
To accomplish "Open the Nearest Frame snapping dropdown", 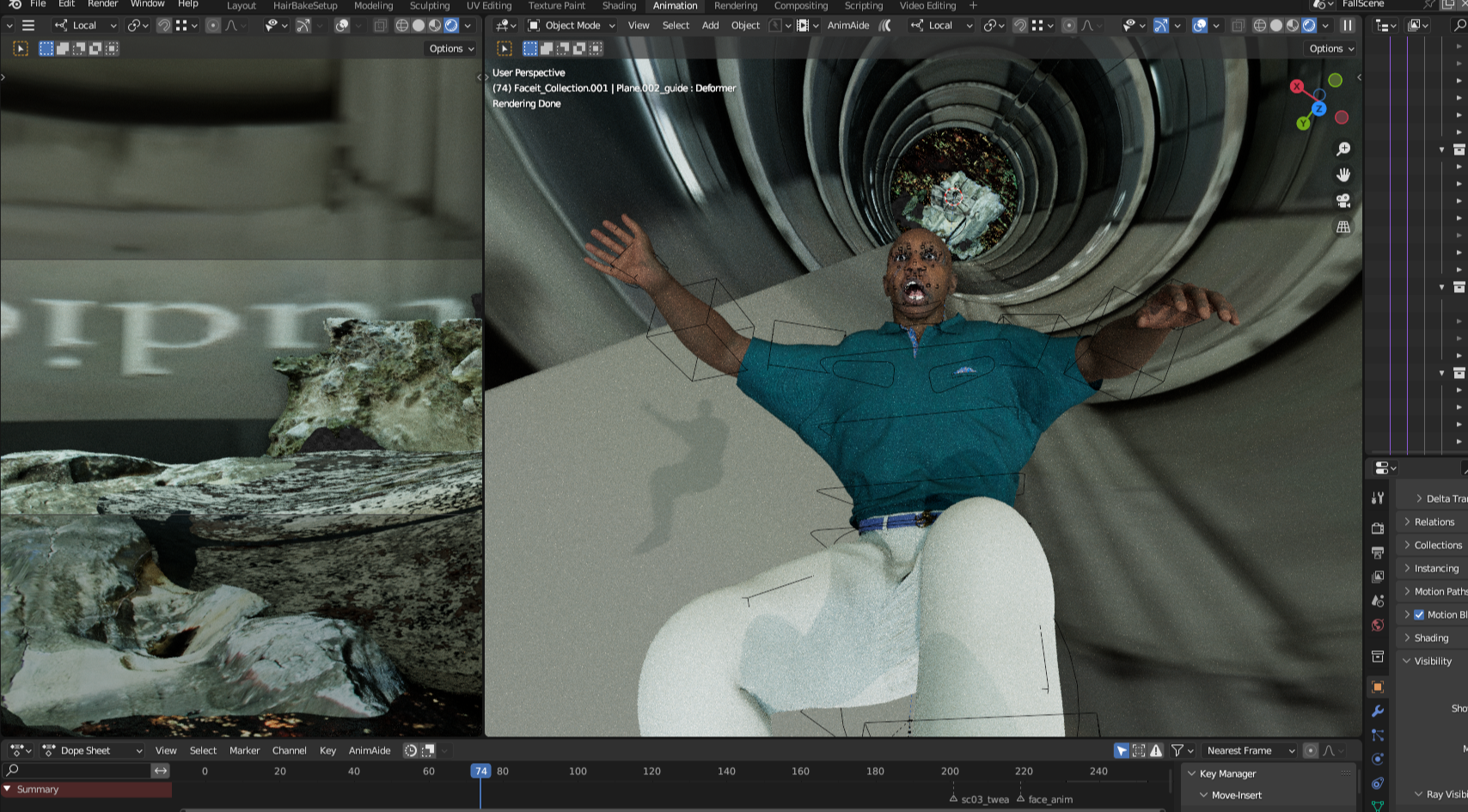I will tap(1250, 751).
